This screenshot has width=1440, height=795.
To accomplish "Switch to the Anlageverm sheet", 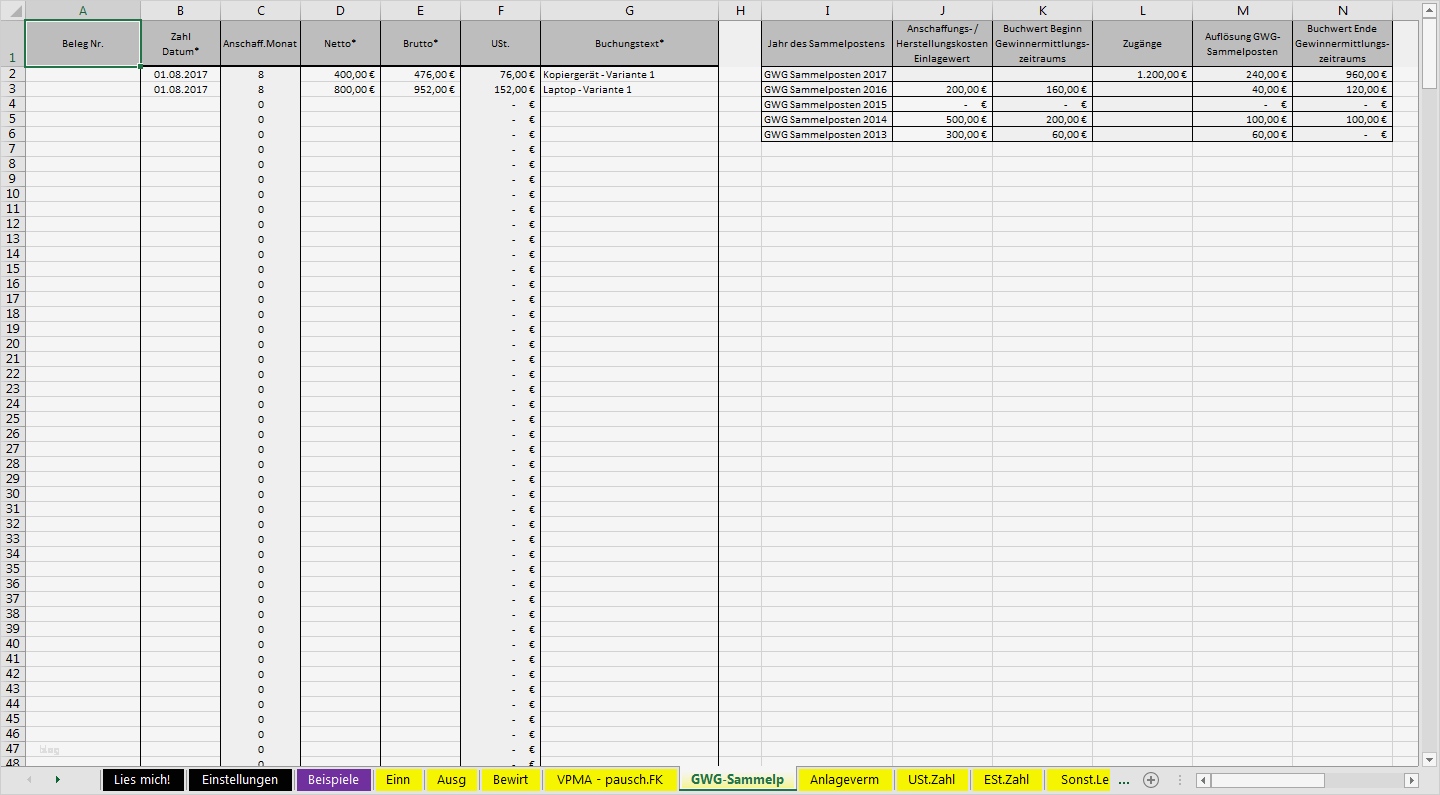I will click(x=844, y=780).
